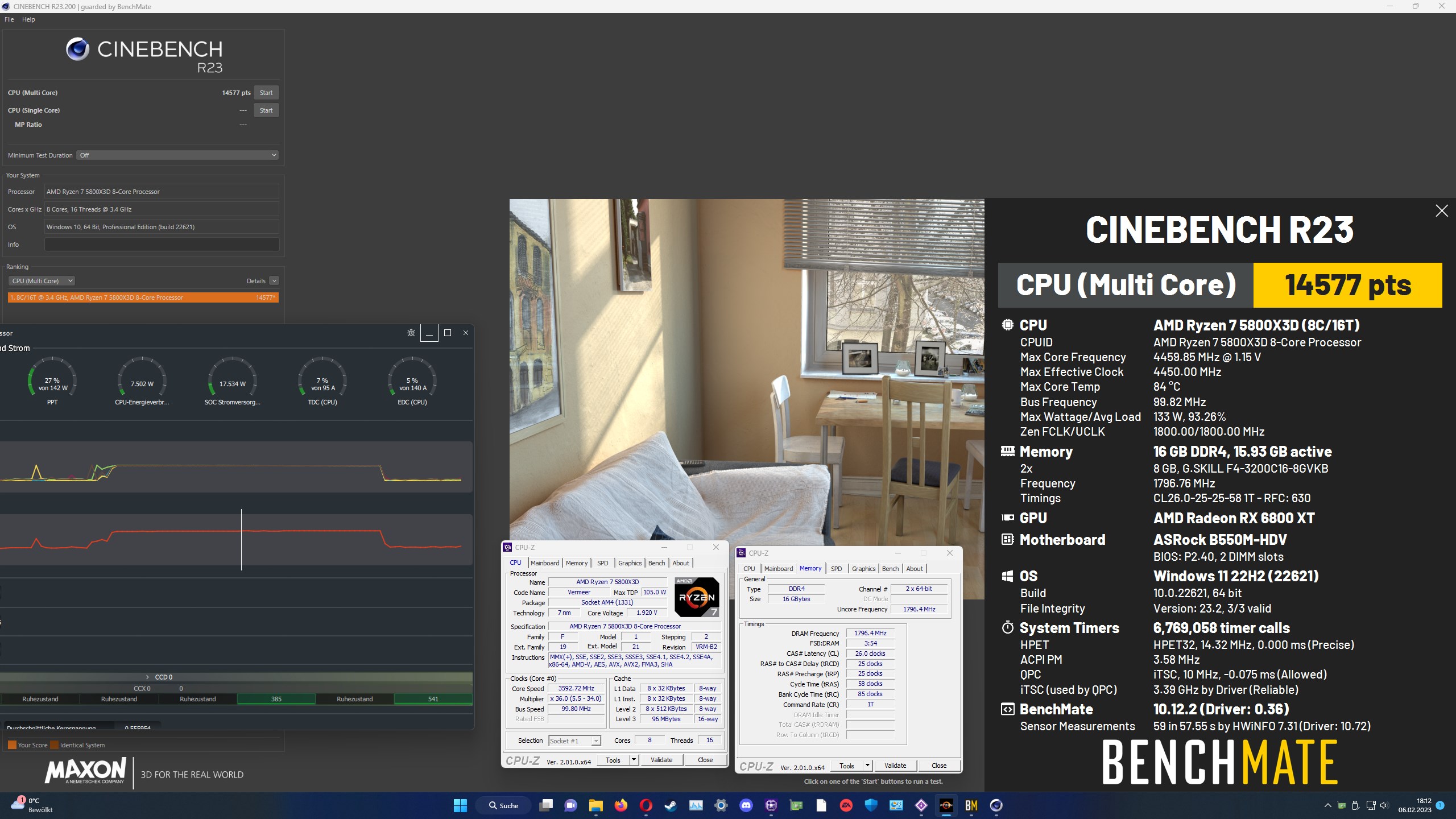The image size is (1456, 819).
Task: Open Task View from the taskbar
Action: (x=546, y=805)
